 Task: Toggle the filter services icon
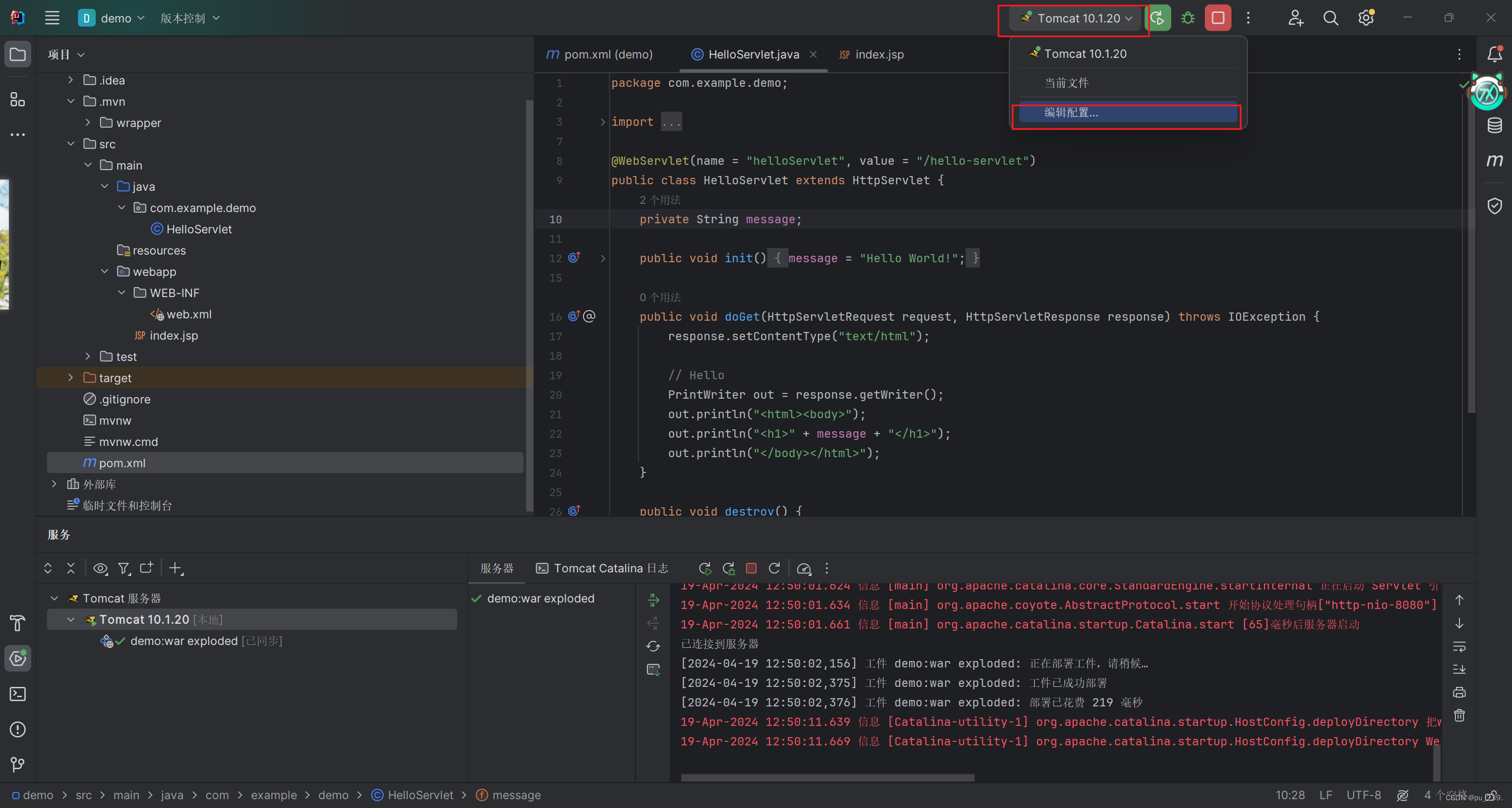click(x=123, y=568)
